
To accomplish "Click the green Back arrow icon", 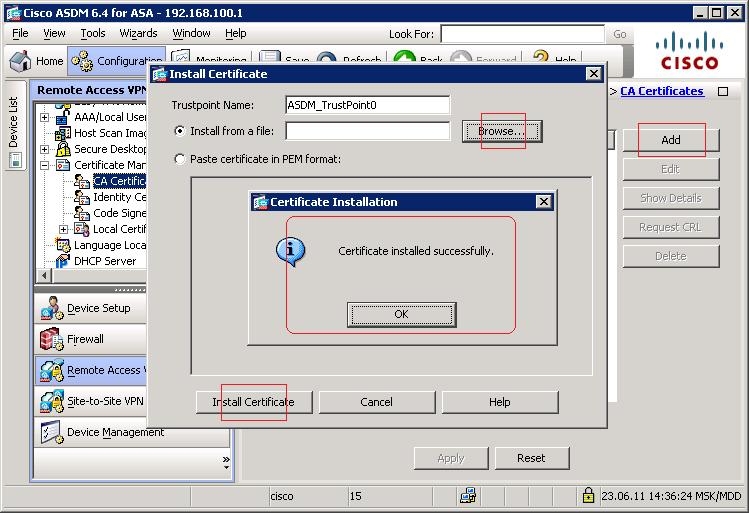I will 404,57.
